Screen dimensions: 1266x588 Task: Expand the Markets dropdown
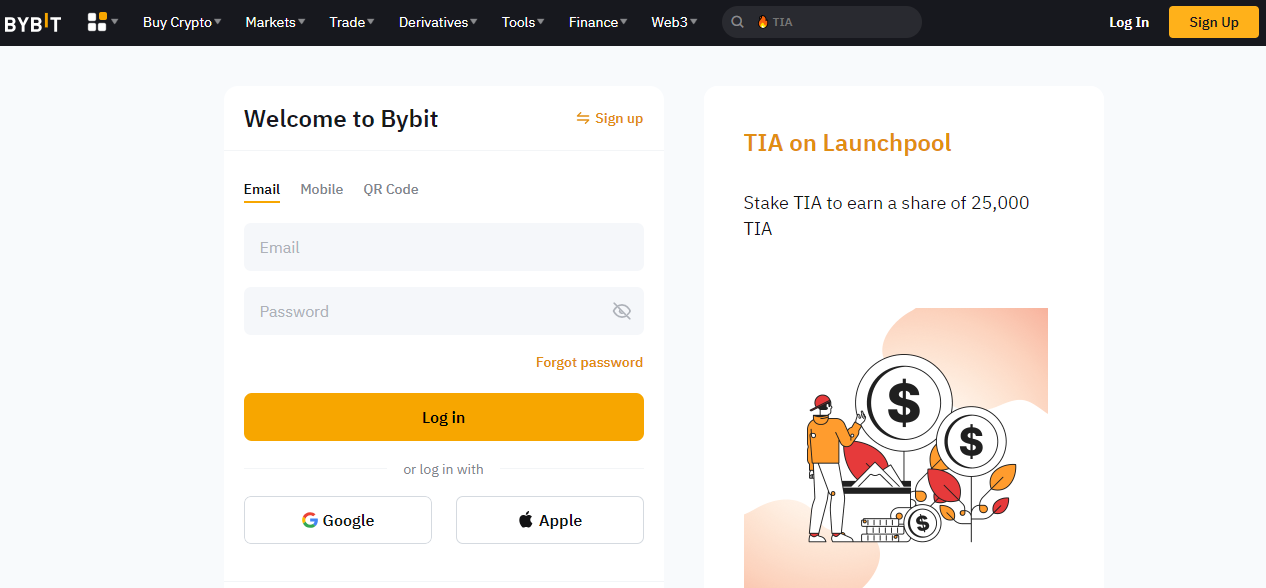coord(275,22)
